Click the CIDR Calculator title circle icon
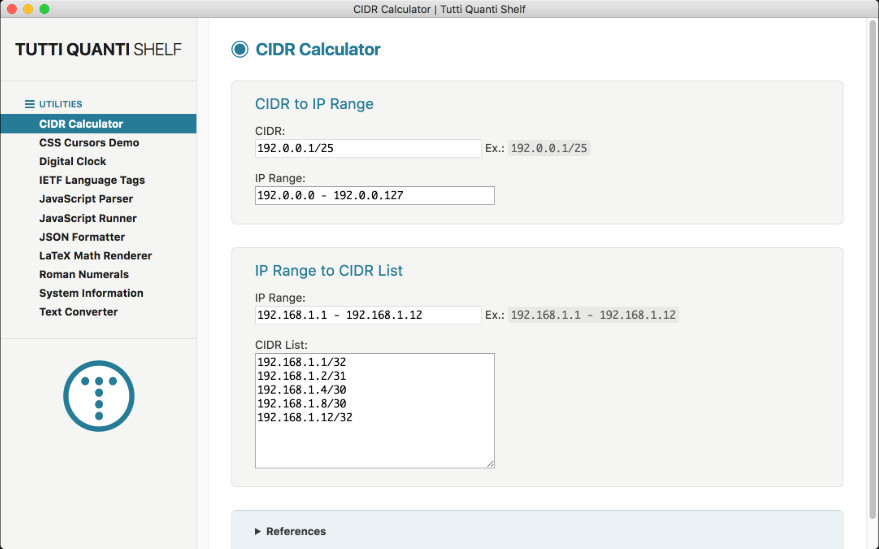Image resolution: width=879 pixels, height=549 pixels. [240, 49]
